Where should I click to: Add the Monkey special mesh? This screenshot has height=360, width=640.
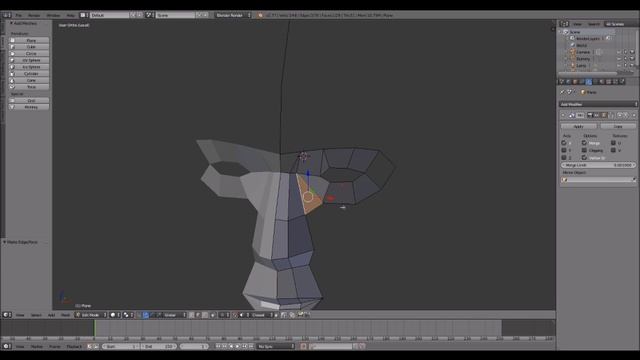click(x=29, y=107)
